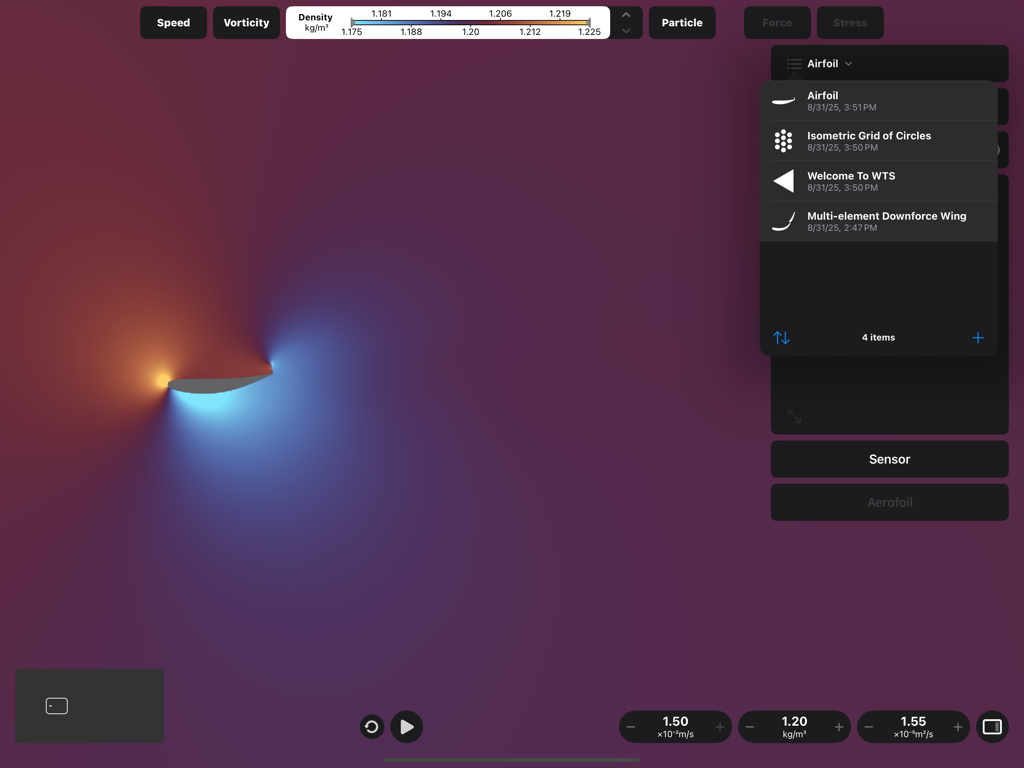Click the airfoil icon next to the Airfoil entry

coord(783,100)
